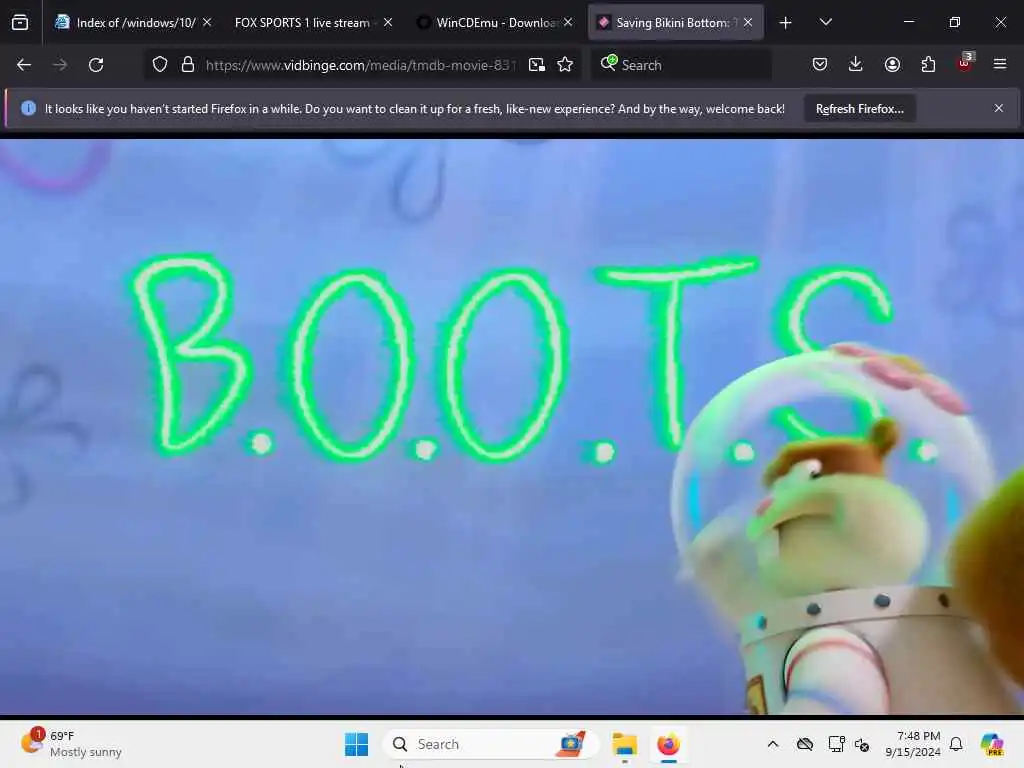Image resolution: width=1024 pixels, height=768 pixels.
Task: Launch Copilot preview from taskbar
Action: coord(992,744)
